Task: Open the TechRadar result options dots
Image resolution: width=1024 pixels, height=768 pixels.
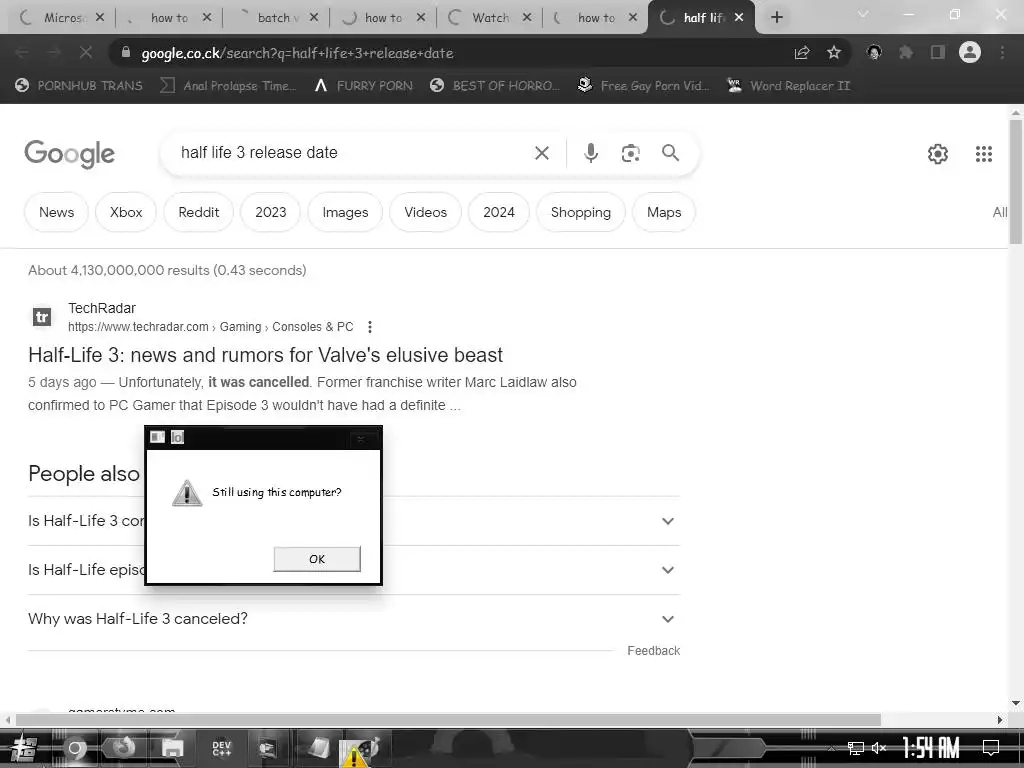Action: (370, 327)
